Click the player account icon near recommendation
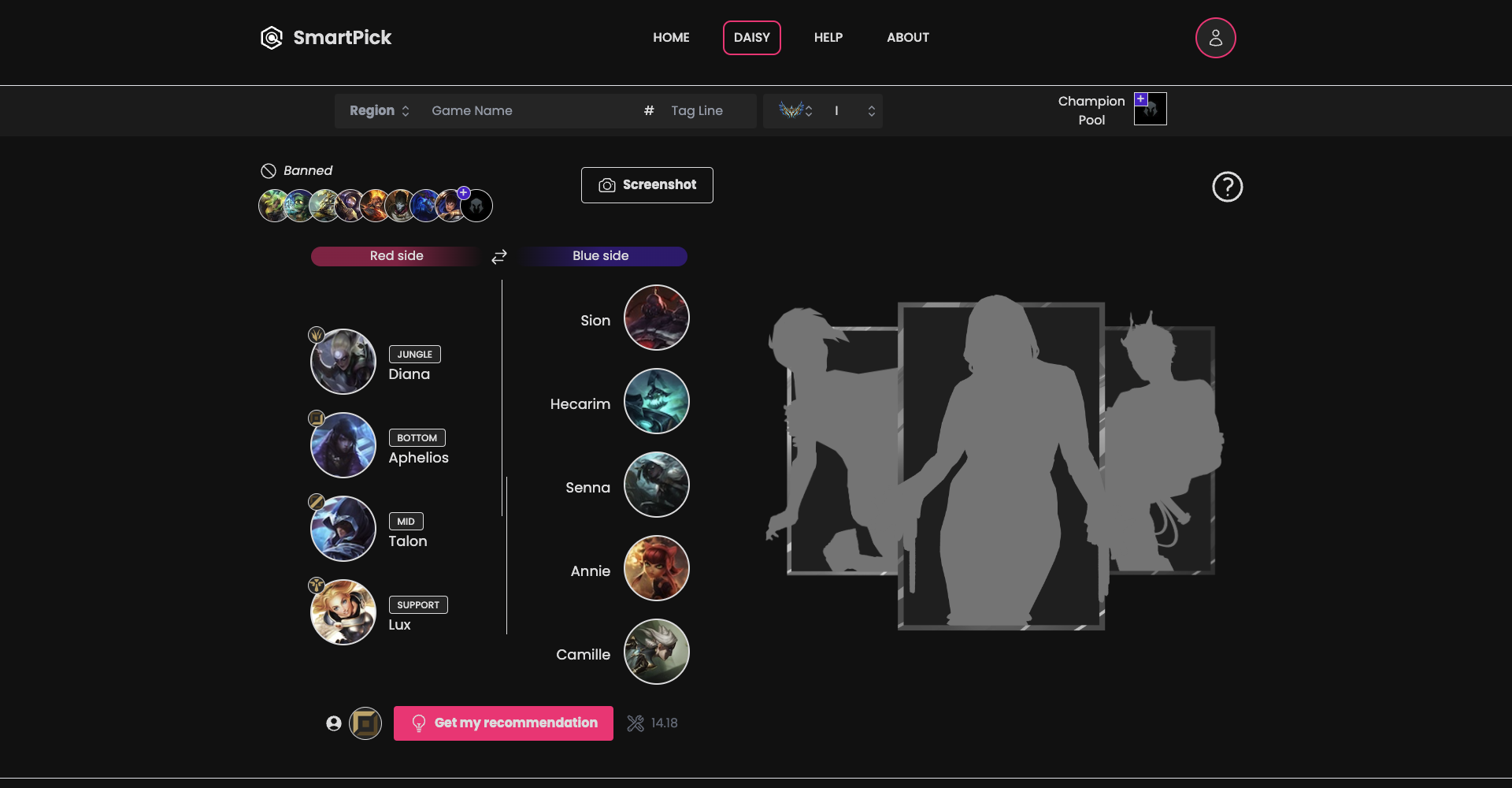Image resolution: width=1512 pixels, height=788 pixels. click(334, 723)
